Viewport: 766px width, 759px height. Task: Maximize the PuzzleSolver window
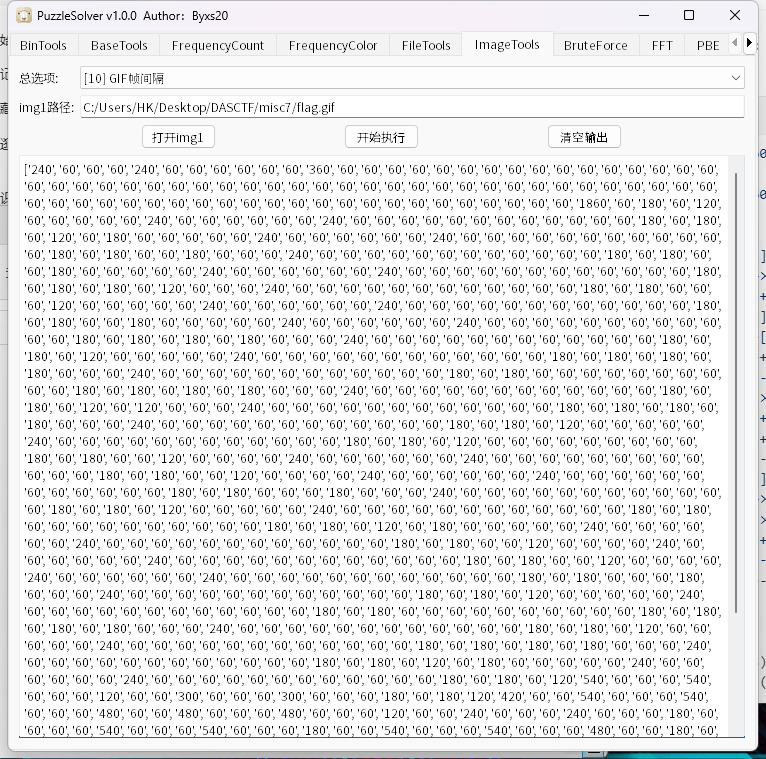click(x=689, y=15)
